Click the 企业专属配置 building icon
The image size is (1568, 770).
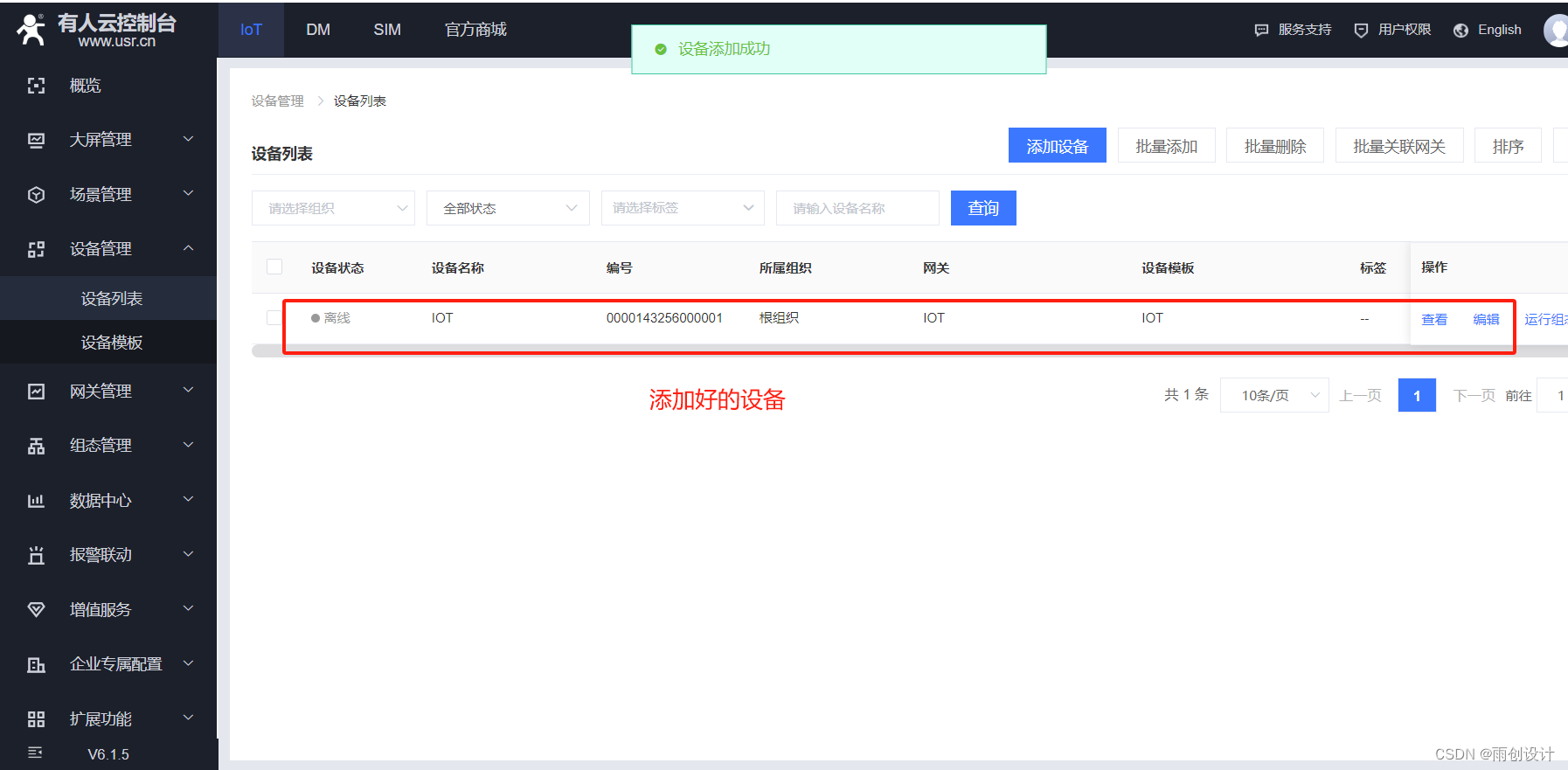36,664
